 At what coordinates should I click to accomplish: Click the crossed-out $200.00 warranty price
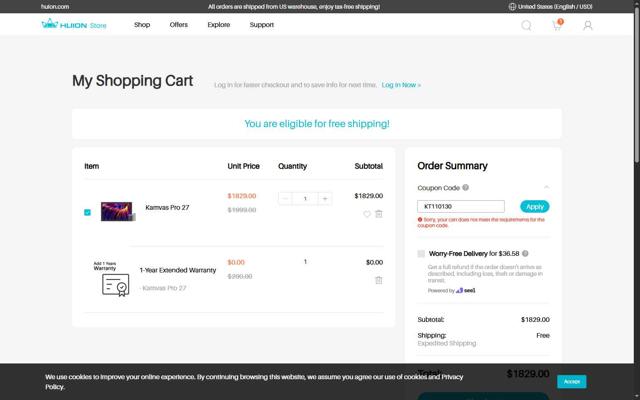240,276
